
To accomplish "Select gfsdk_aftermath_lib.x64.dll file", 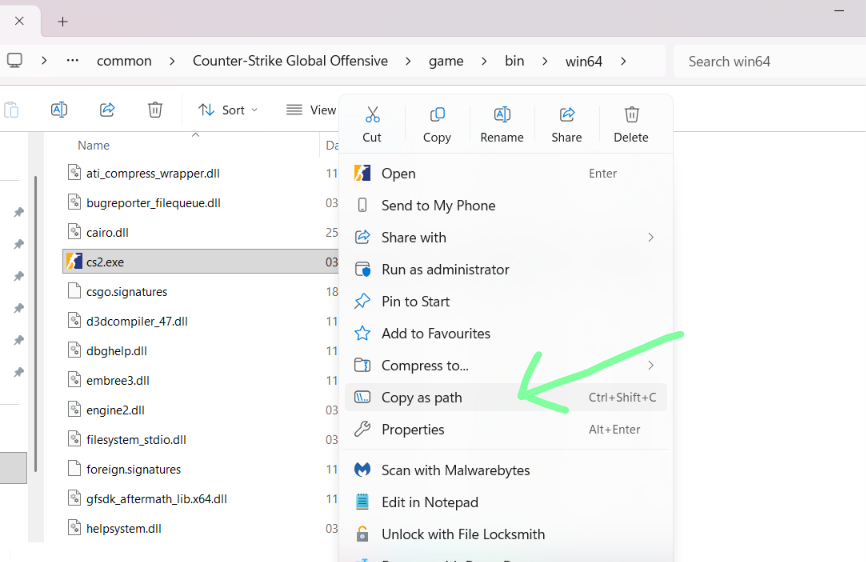I will coord(156,499).
